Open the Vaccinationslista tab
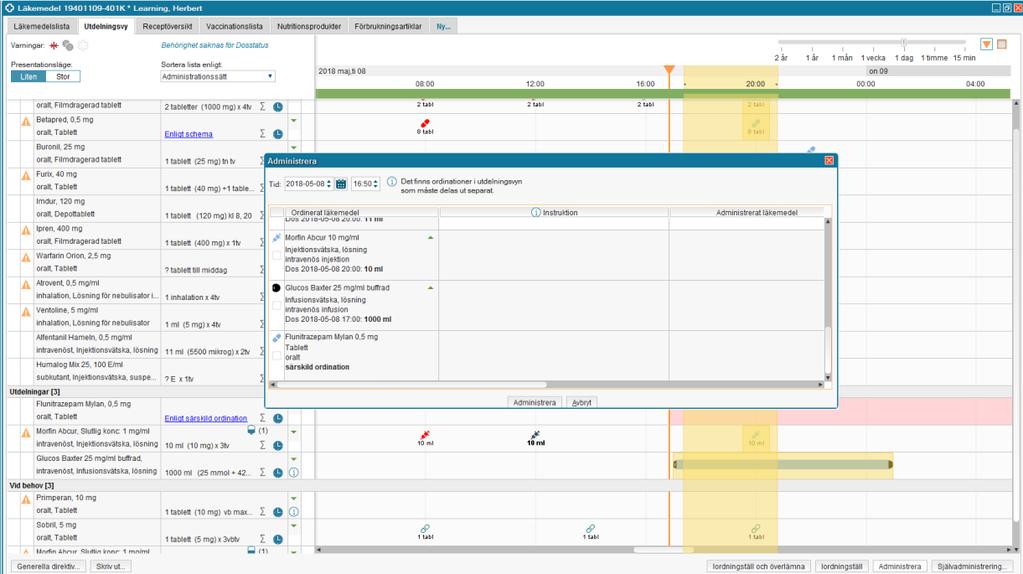The width and height of the screenshot is (1023, 574). [234, 27]
